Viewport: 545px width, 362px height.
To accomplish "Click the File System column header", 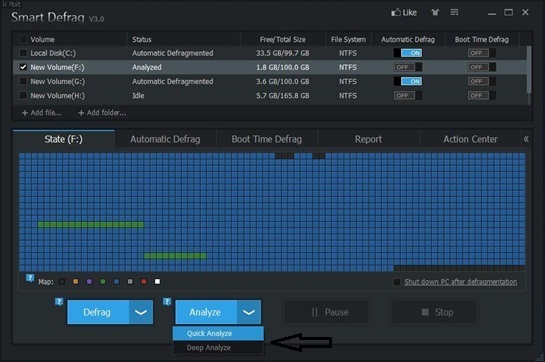I will point(348,39).
